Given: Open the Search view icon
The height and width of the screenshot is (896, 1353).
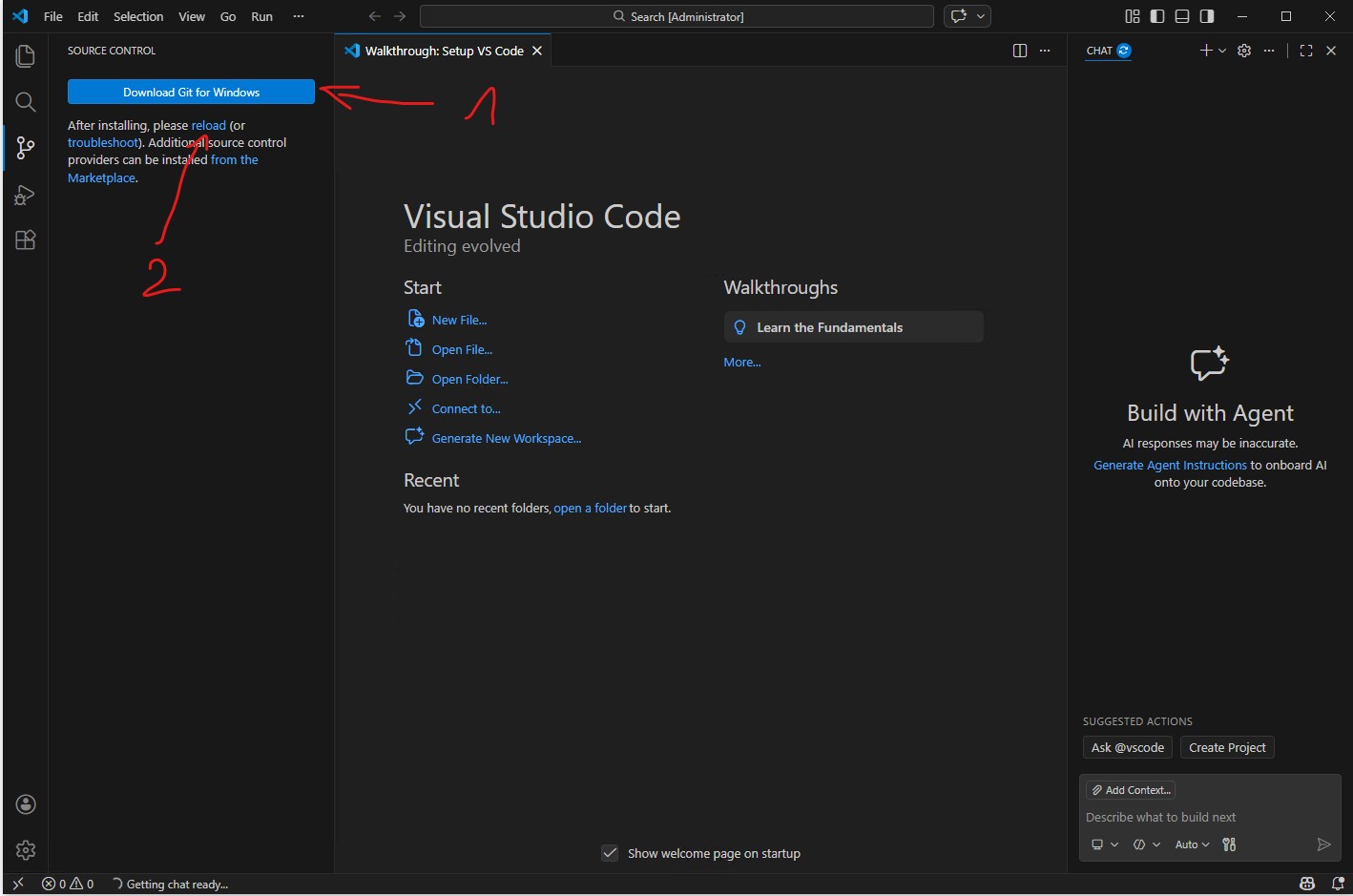Looking at the screenshot, I should [x=26, y=102].
